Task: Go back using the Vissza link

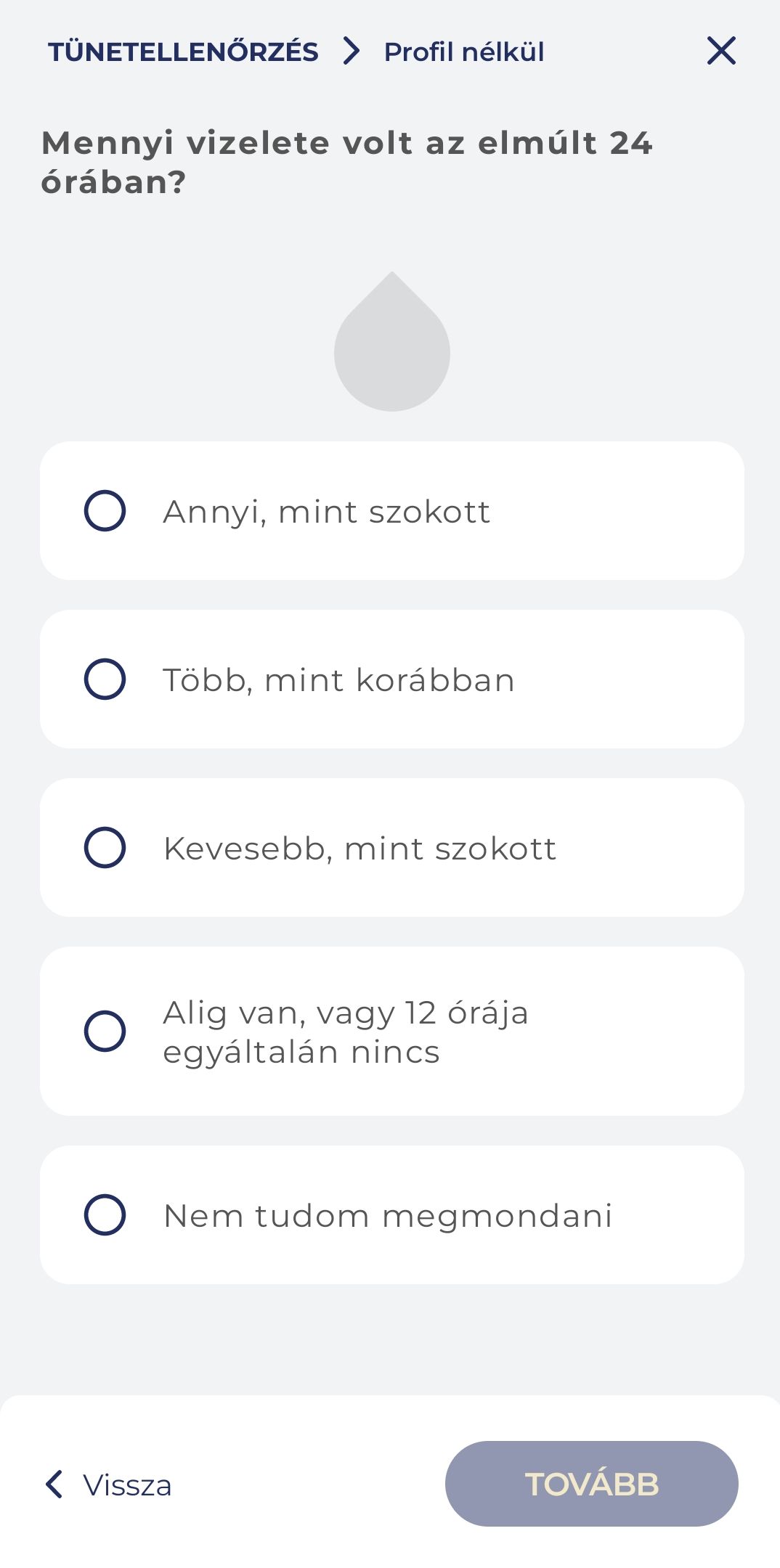Action: (x=127, y=1485)
